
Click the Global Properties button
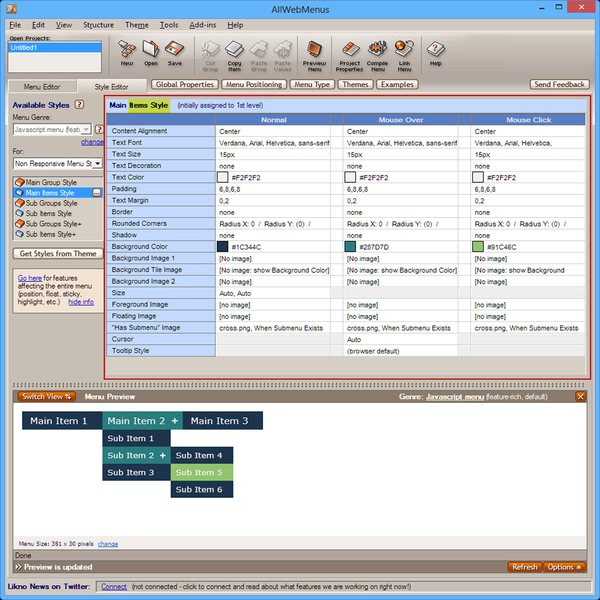(185, 84)
